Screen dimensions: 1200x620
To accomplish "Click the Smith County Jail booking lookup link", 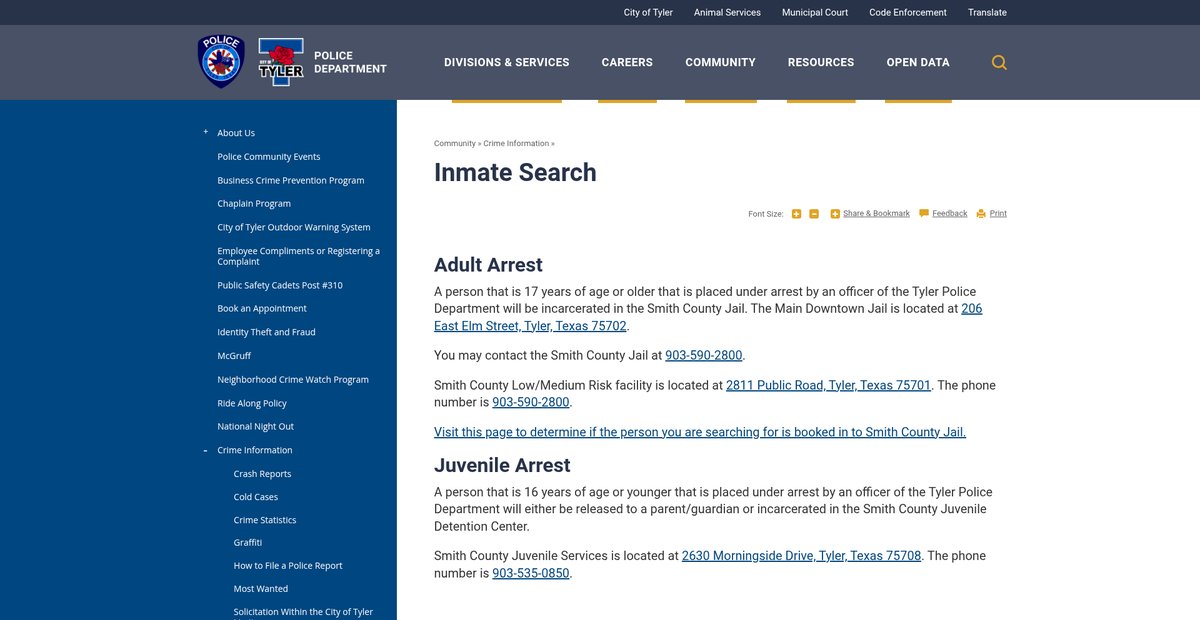I will [x=699, y=432].
